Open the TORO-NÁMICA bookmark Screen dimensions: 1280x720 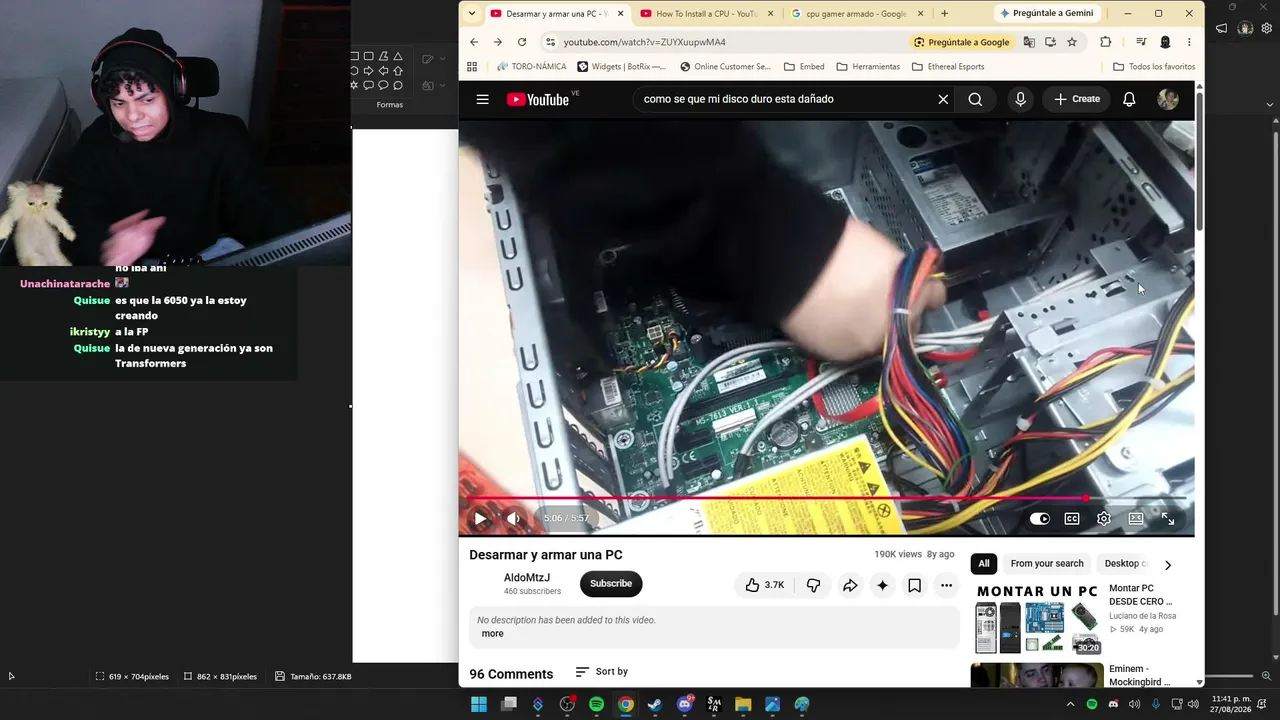pos(531,67)
